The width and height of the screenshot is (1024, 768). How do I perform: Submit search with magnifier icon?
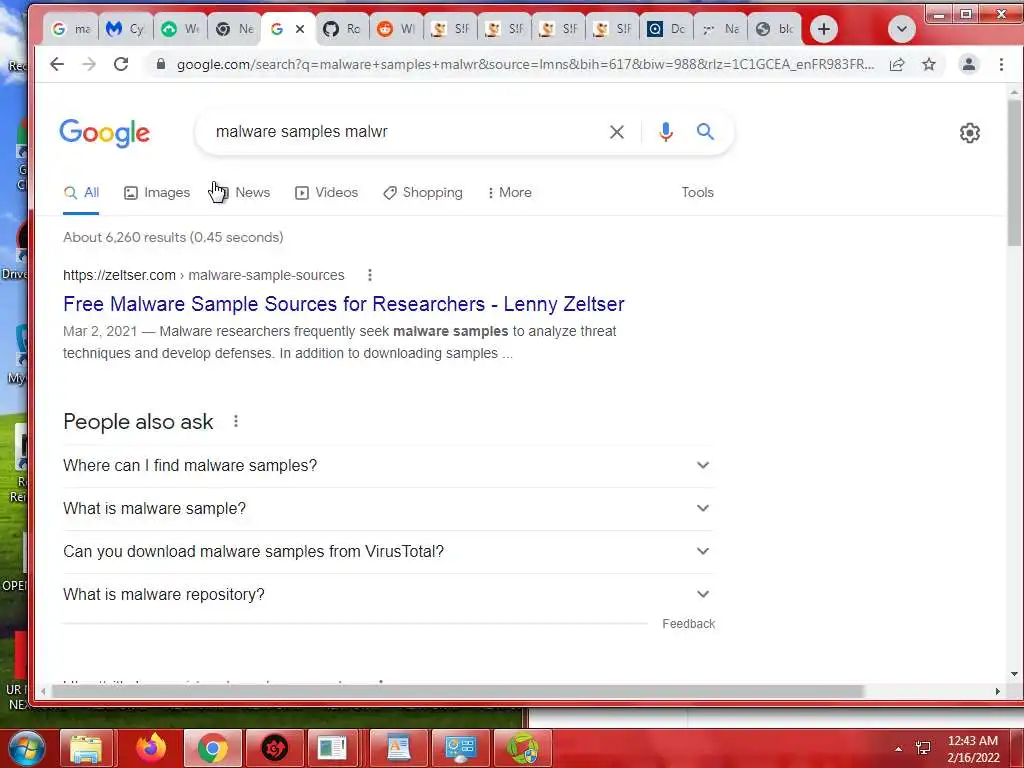[705, 132]
